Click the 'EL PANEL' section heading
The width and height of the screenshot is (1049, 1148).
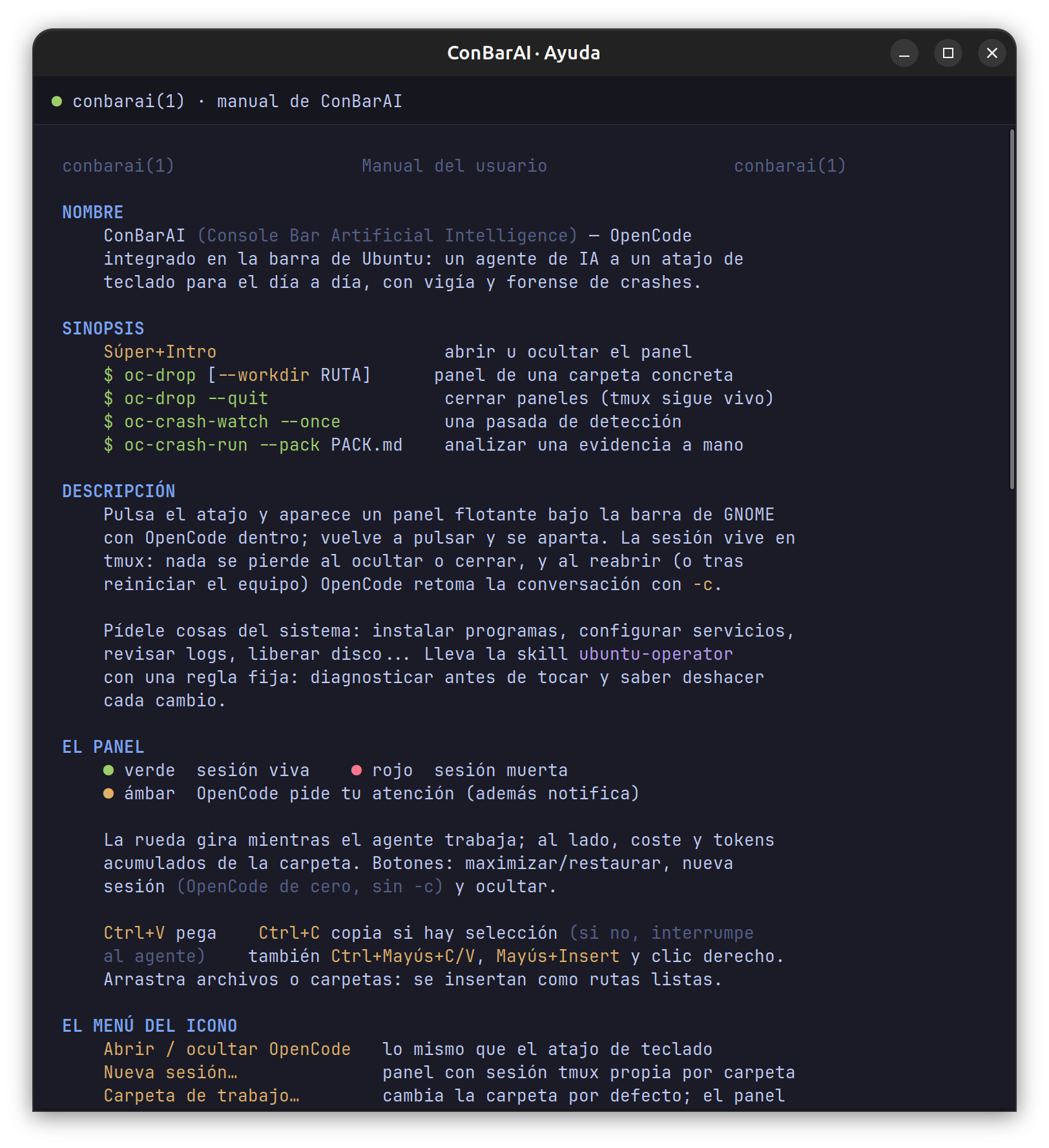(103, 747)
